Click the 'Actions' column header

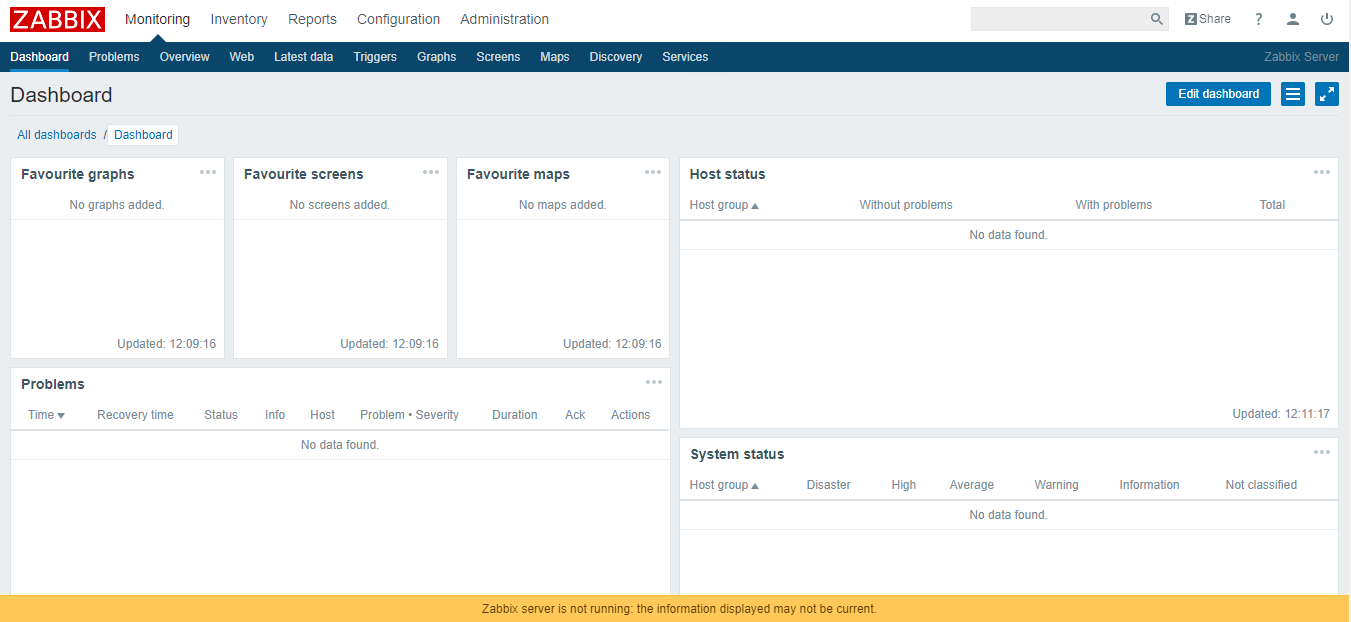point(631,415)
